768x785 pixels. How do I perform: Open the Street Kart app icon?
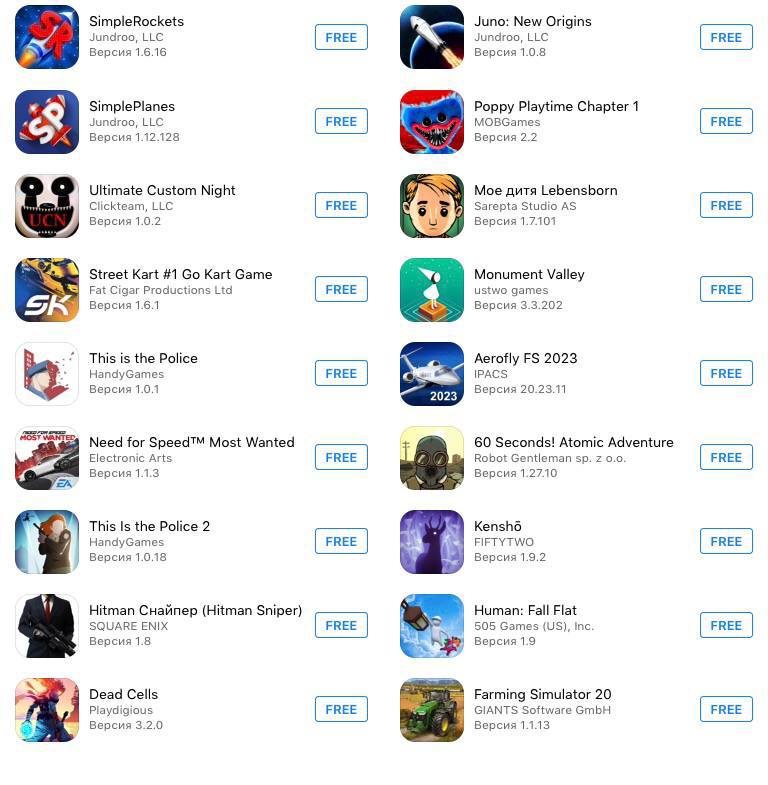pos(47,290)
